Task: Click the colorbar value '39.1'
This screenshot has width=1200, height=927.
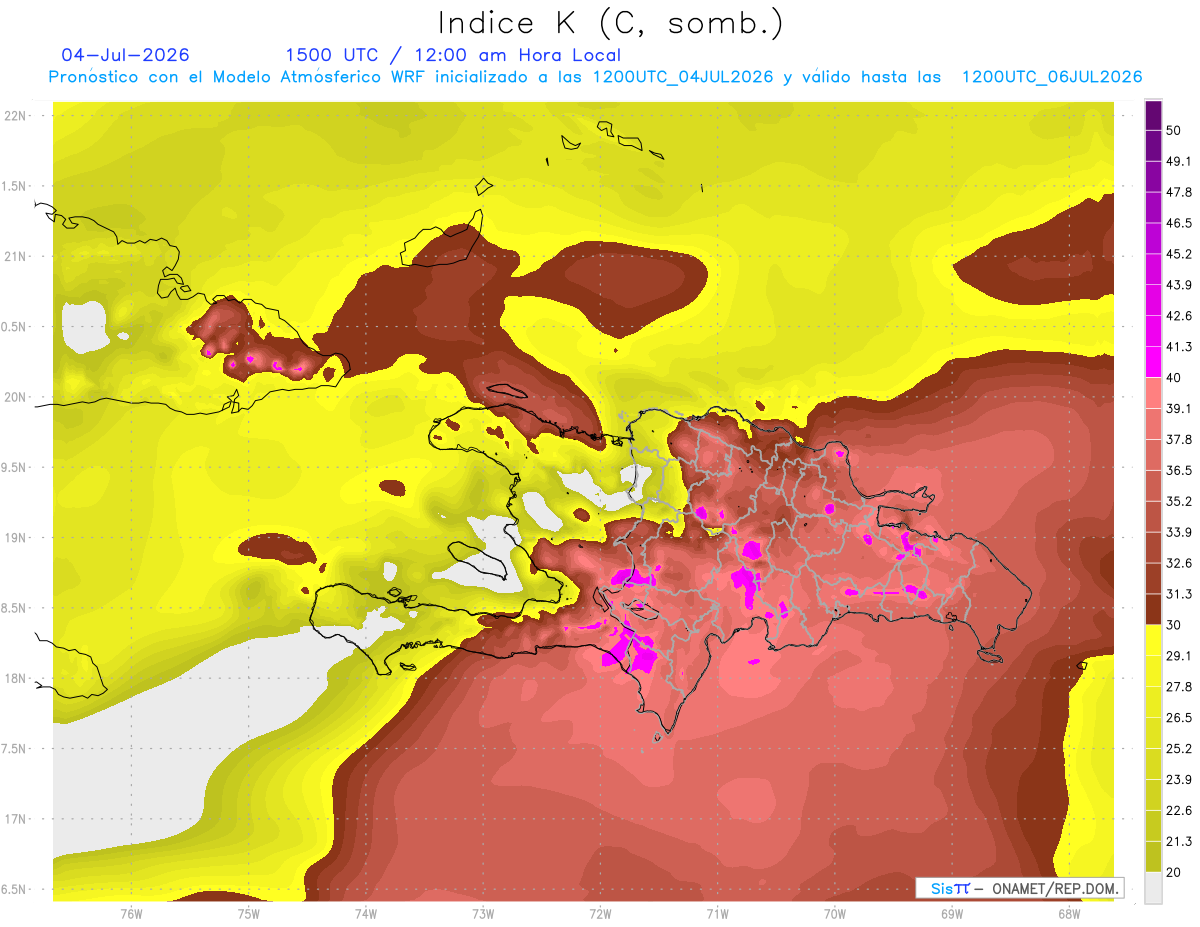Action: click(x=1179, y=408)
